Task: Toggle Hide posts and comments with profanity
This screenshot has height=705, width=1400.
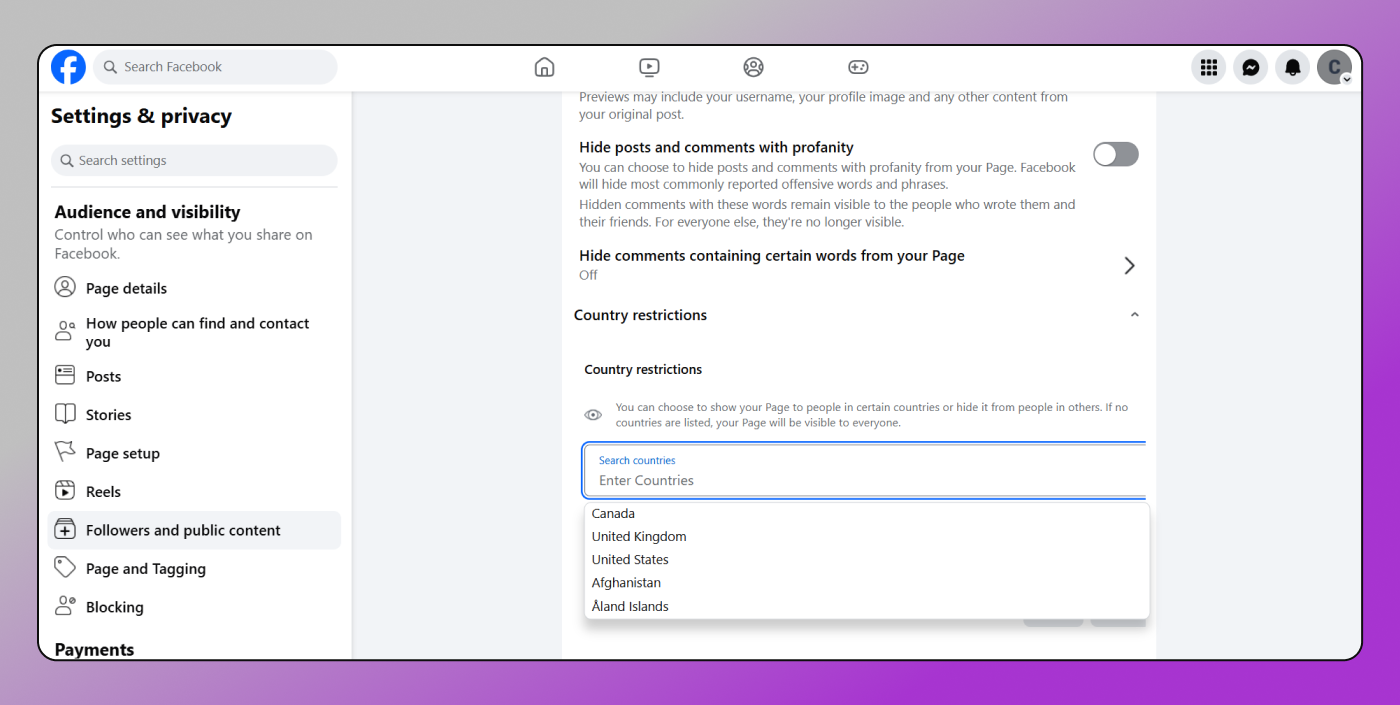Action: pos(1115,153)
